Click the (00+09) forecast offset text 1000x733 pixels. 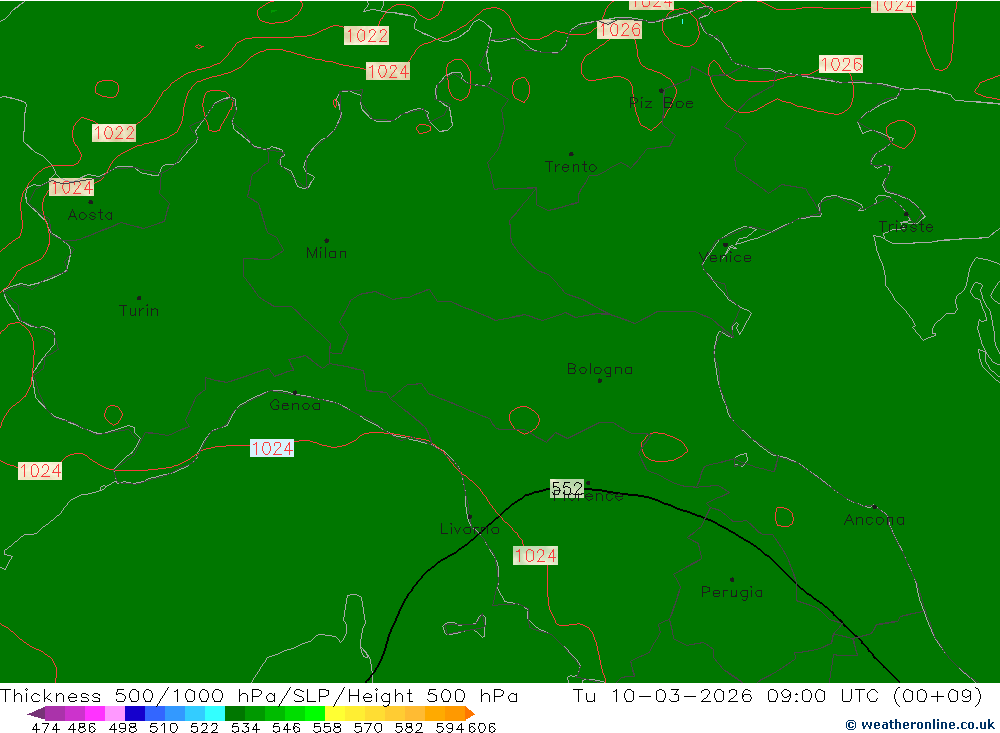pyautogui.click(x=938, y=696)
